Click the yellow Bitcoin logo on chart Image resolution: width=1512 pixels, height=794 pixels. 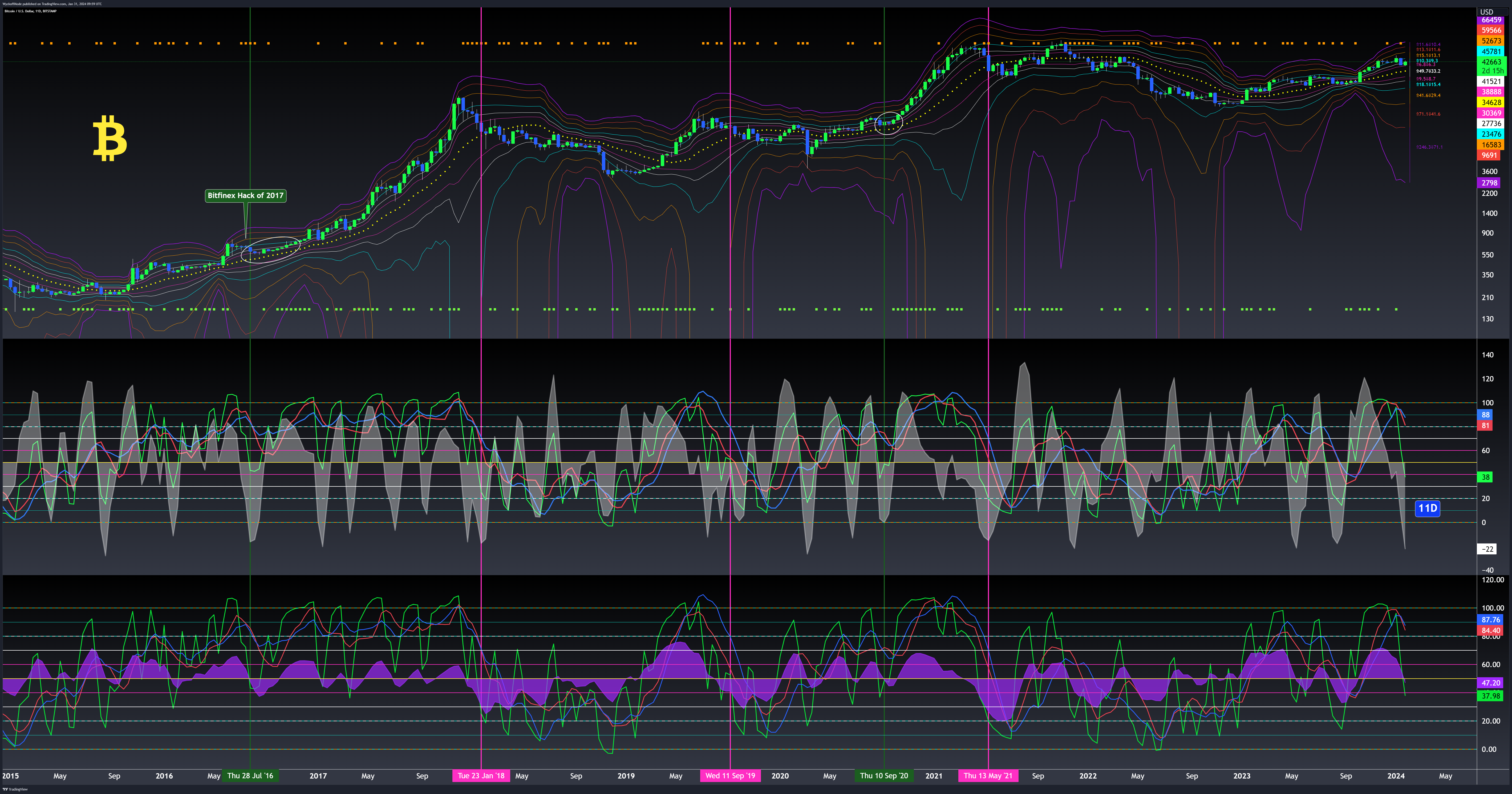[x=110, y=139]
